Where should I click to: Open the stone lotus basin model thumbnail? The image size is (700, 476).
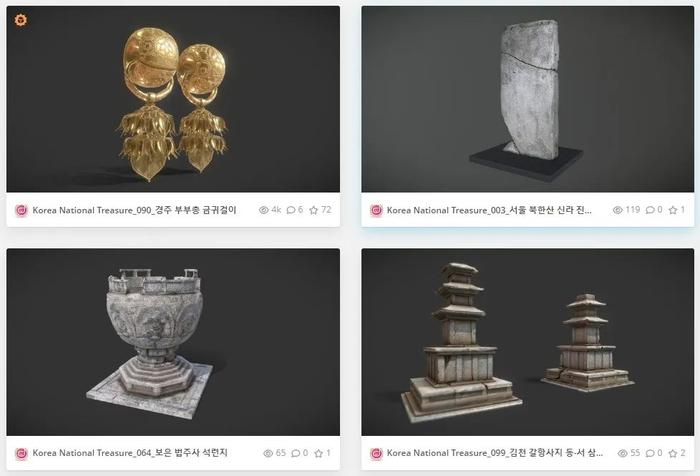pos(173,342)
